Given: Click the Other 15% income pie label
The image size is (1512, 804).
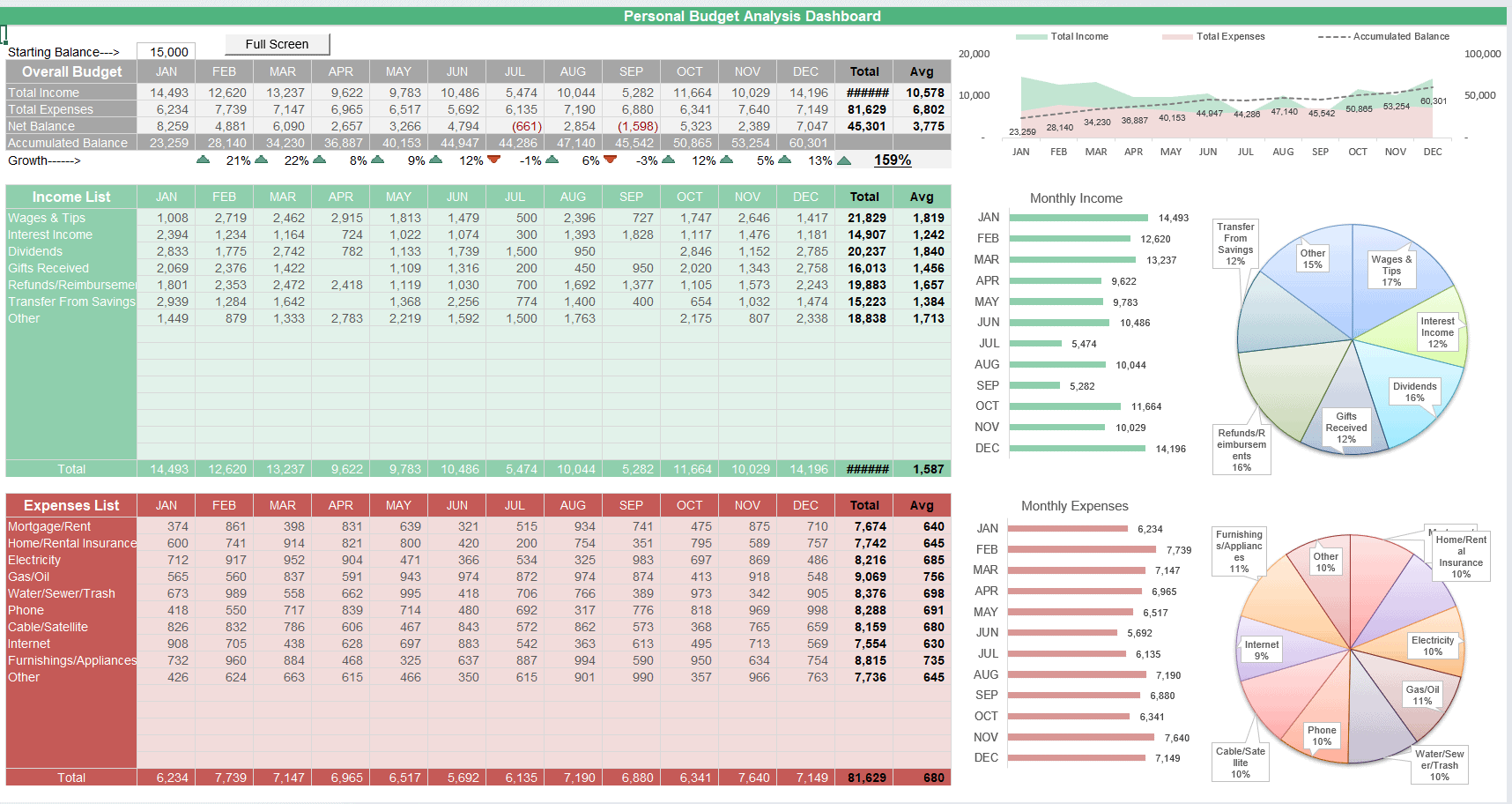Looking at the screenshot, I should click(1312, 258).
